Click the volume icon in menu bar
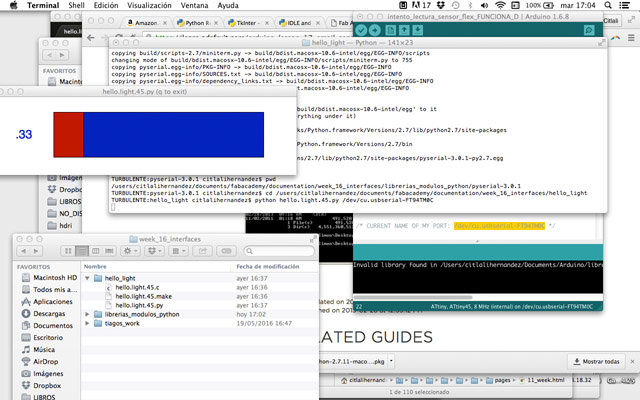 tap(484, 5)
